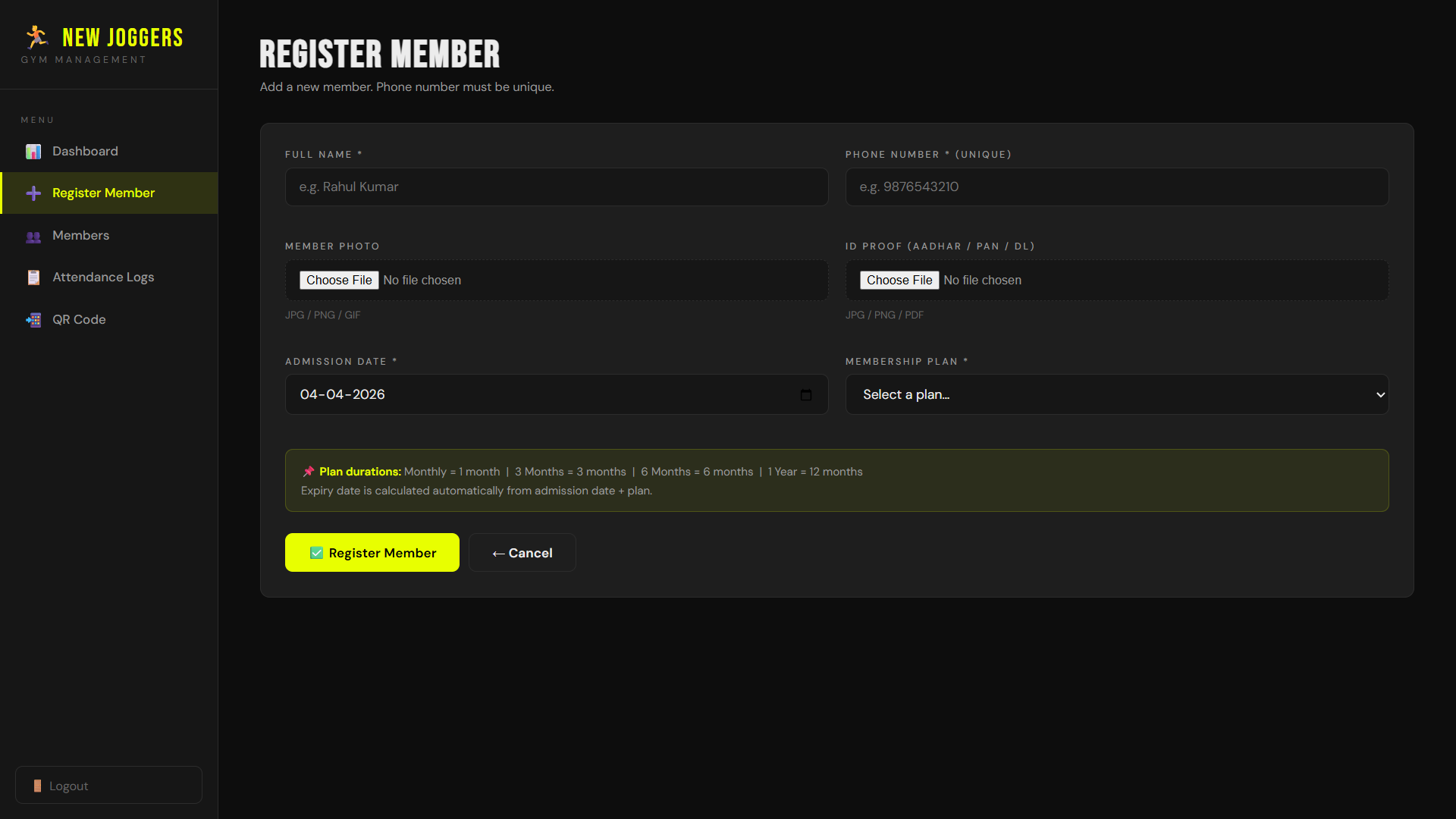Click the Register Member submit button
Image resolution: width=1456 pixels, height=819 pixels.
click(x=372, y=553)
